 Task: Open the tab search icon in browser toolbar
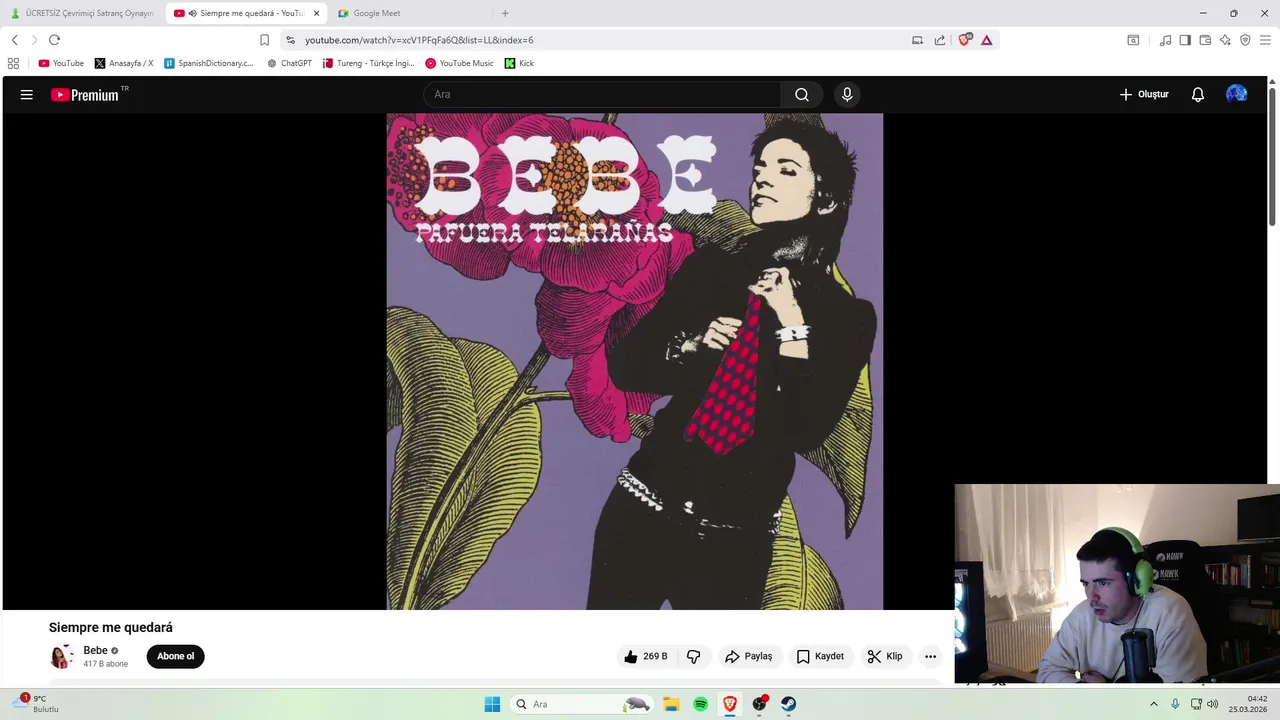click(1133, 40)
